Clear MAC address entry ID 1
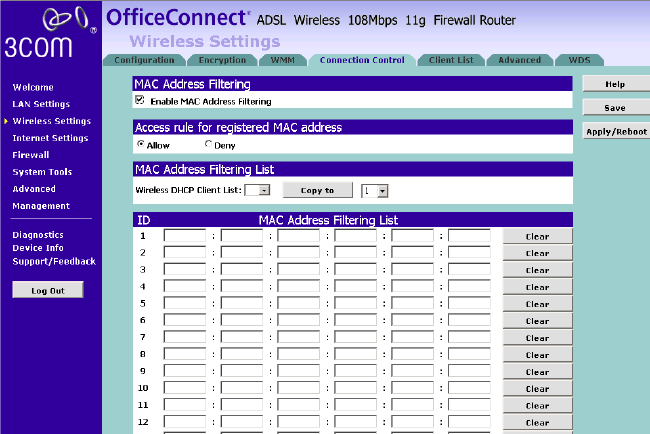 click(538, 236)
